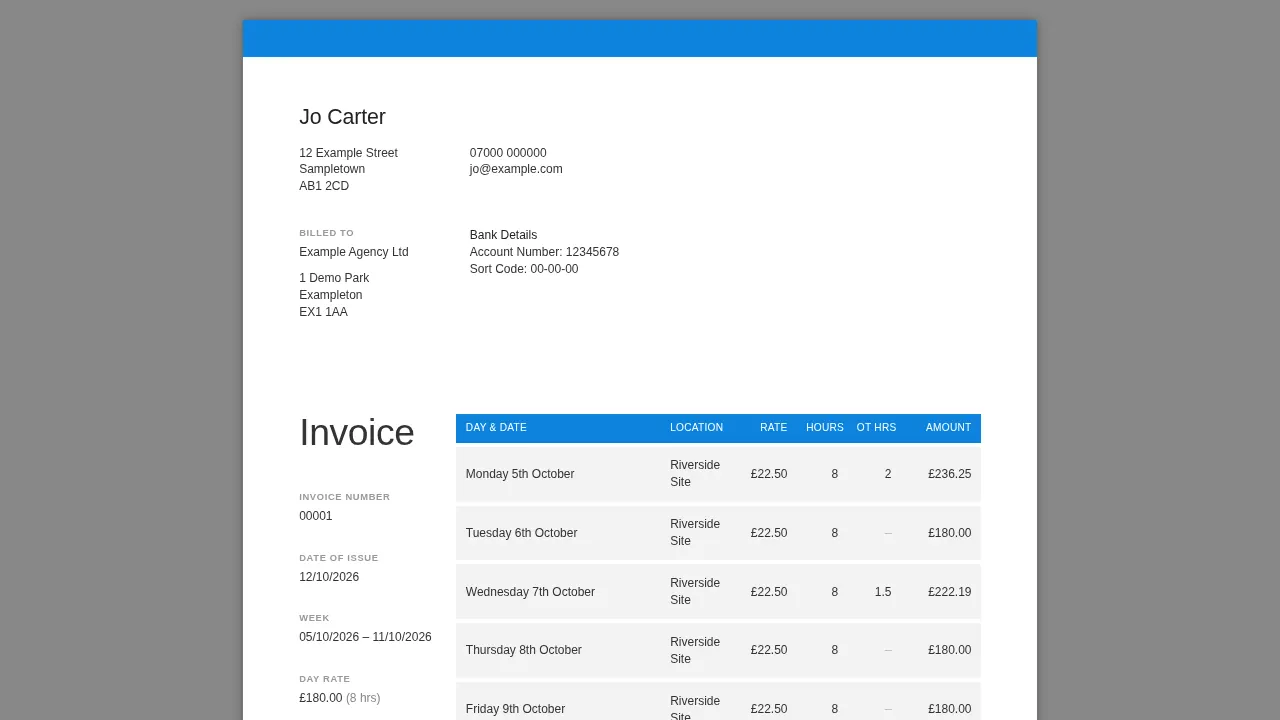The height and width of the screenshot is (720, 1280).
Task: Select the Wednesday 7th October cell
Action: coord(530,592)
